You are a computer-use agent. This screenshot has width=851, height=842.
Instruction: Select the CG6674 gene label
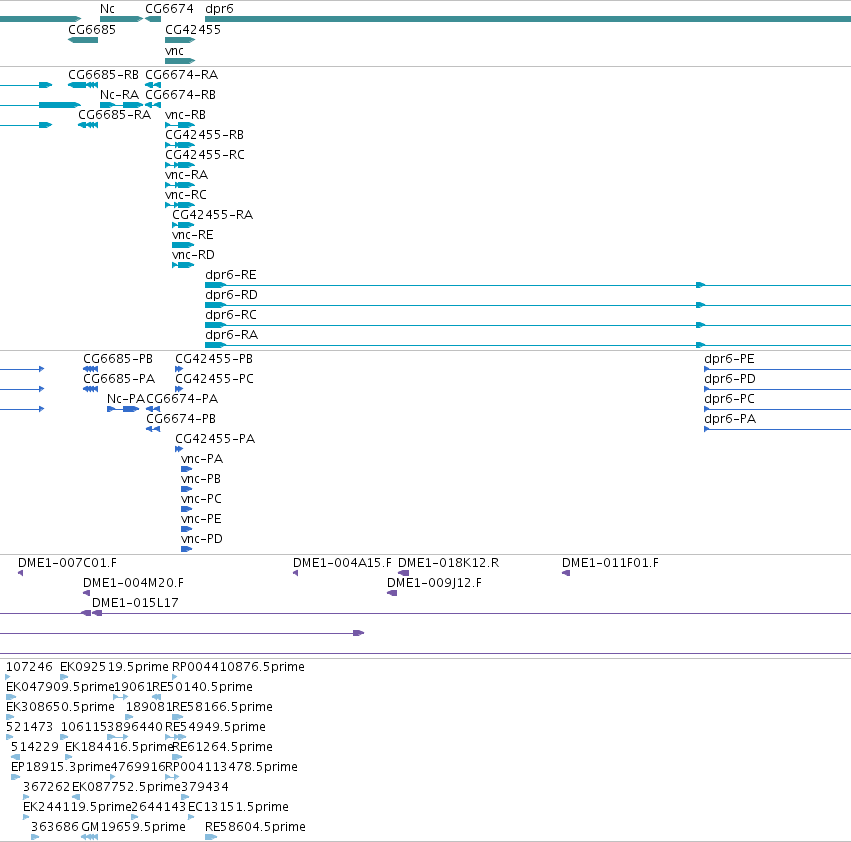click(169, 9)
